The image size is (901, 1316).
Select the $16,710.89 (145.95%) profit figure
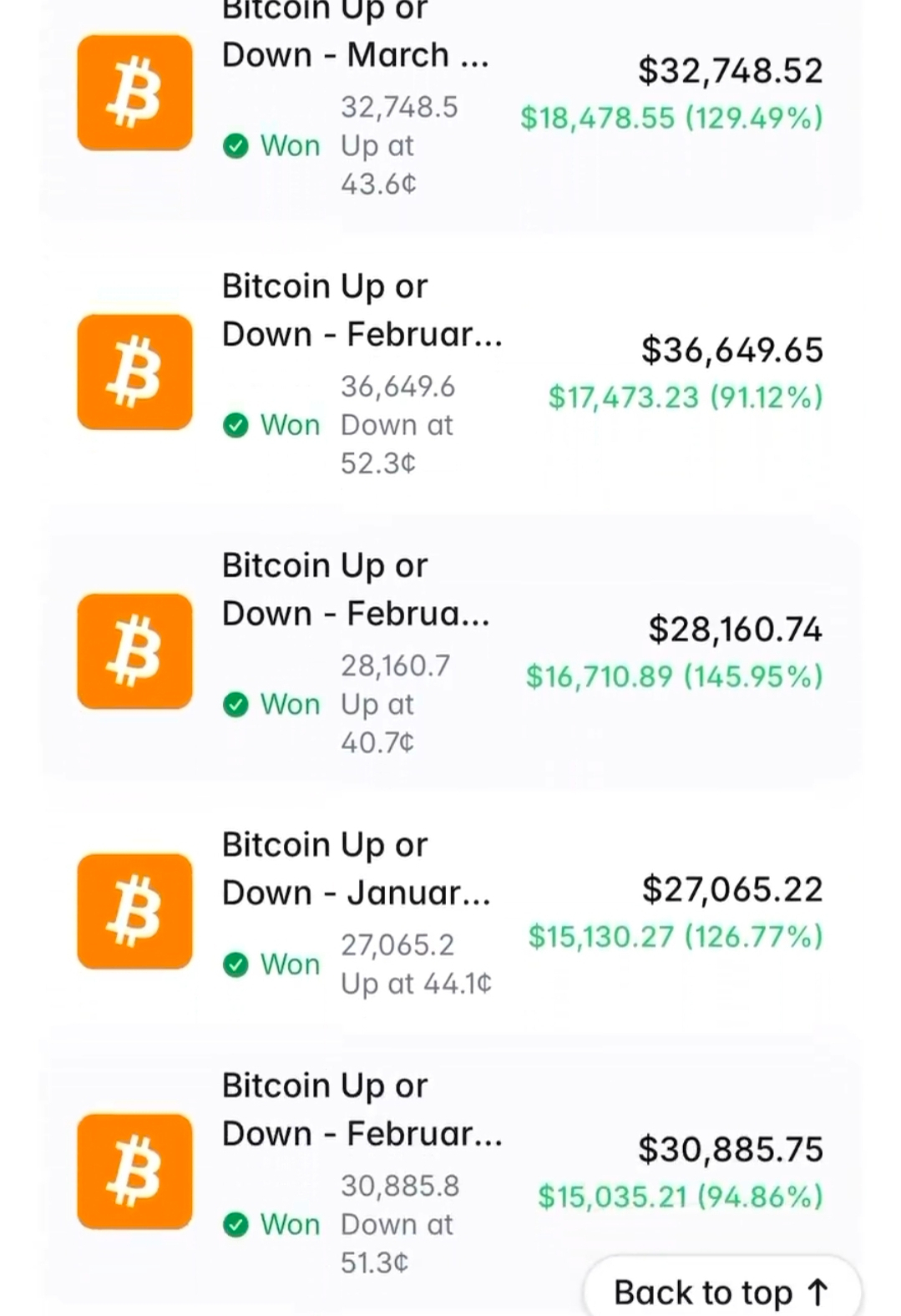[x=674, y=676]
